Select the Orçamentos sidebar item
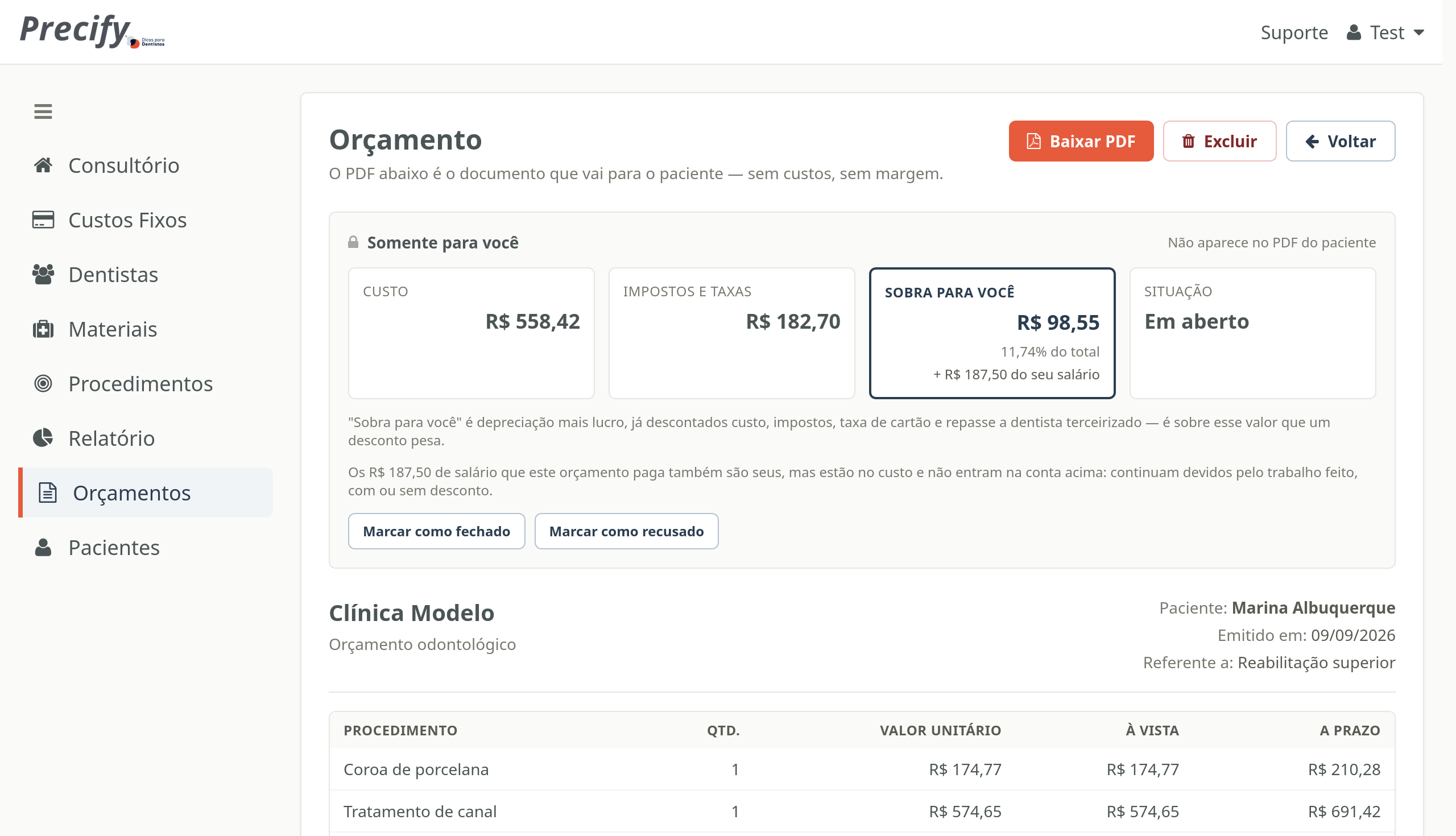 click(x=146, y=493)
